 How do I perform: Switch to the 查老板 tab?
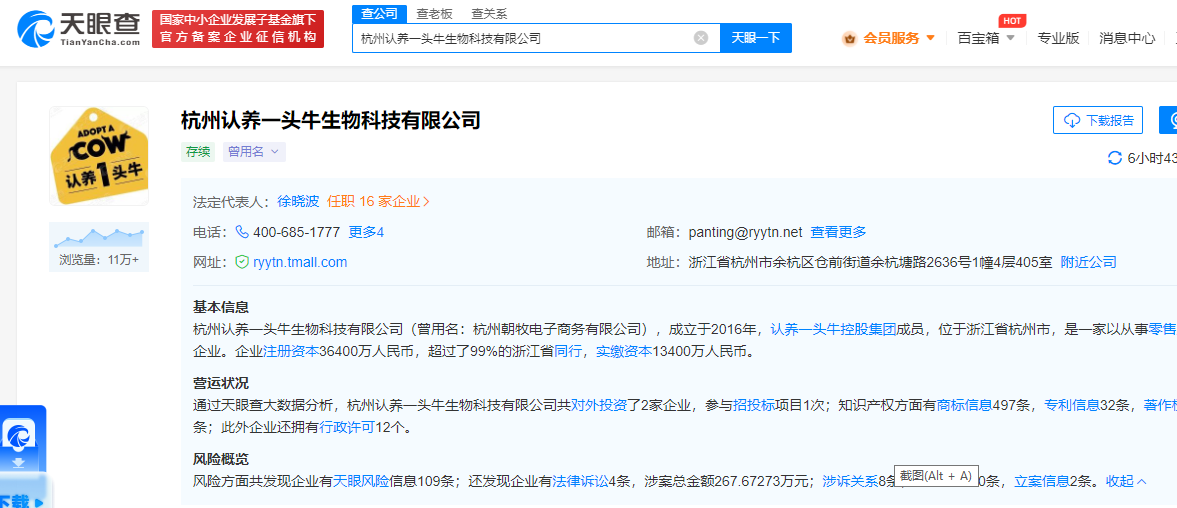point(433,14)
